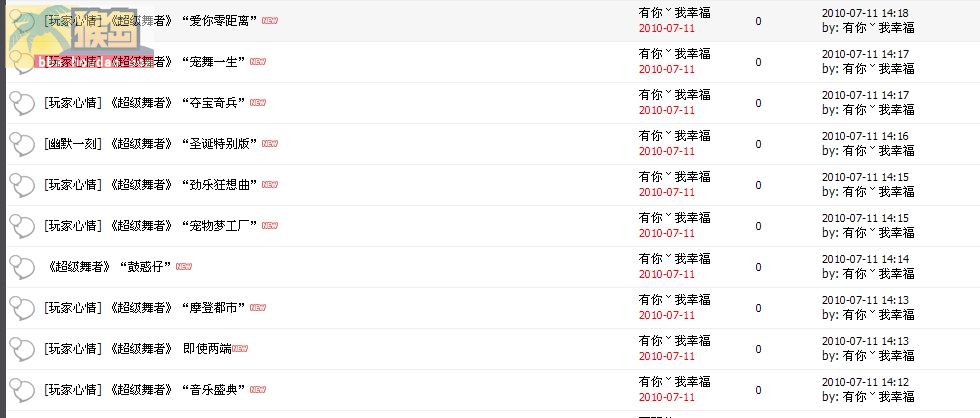Screen dimensions: 980x418
Task: Click the speech bubble icon beside “夺宝奇兵” thread
Action: click(x=22, y=104)
